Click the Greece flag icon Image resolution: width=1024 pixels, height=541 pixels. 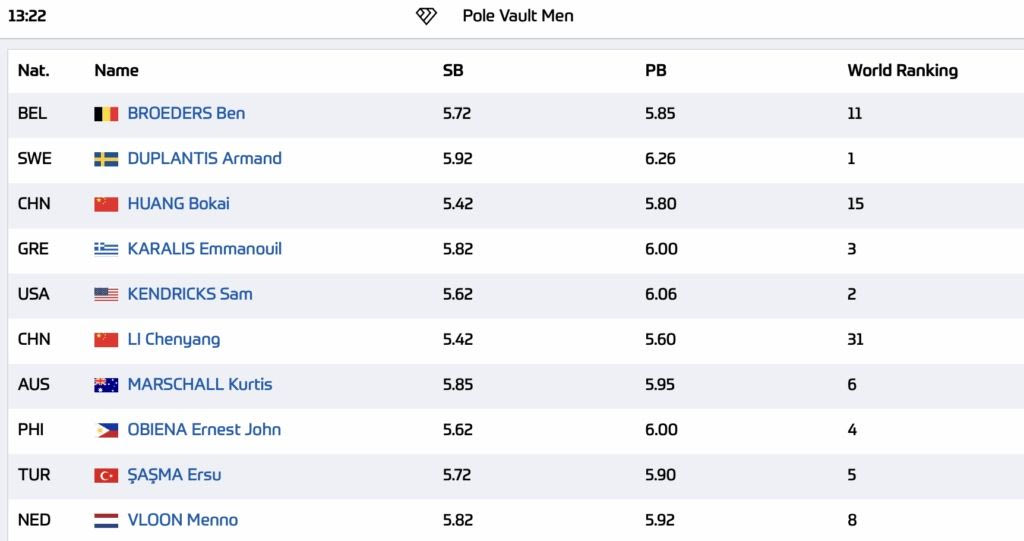(x=106, y=249)
